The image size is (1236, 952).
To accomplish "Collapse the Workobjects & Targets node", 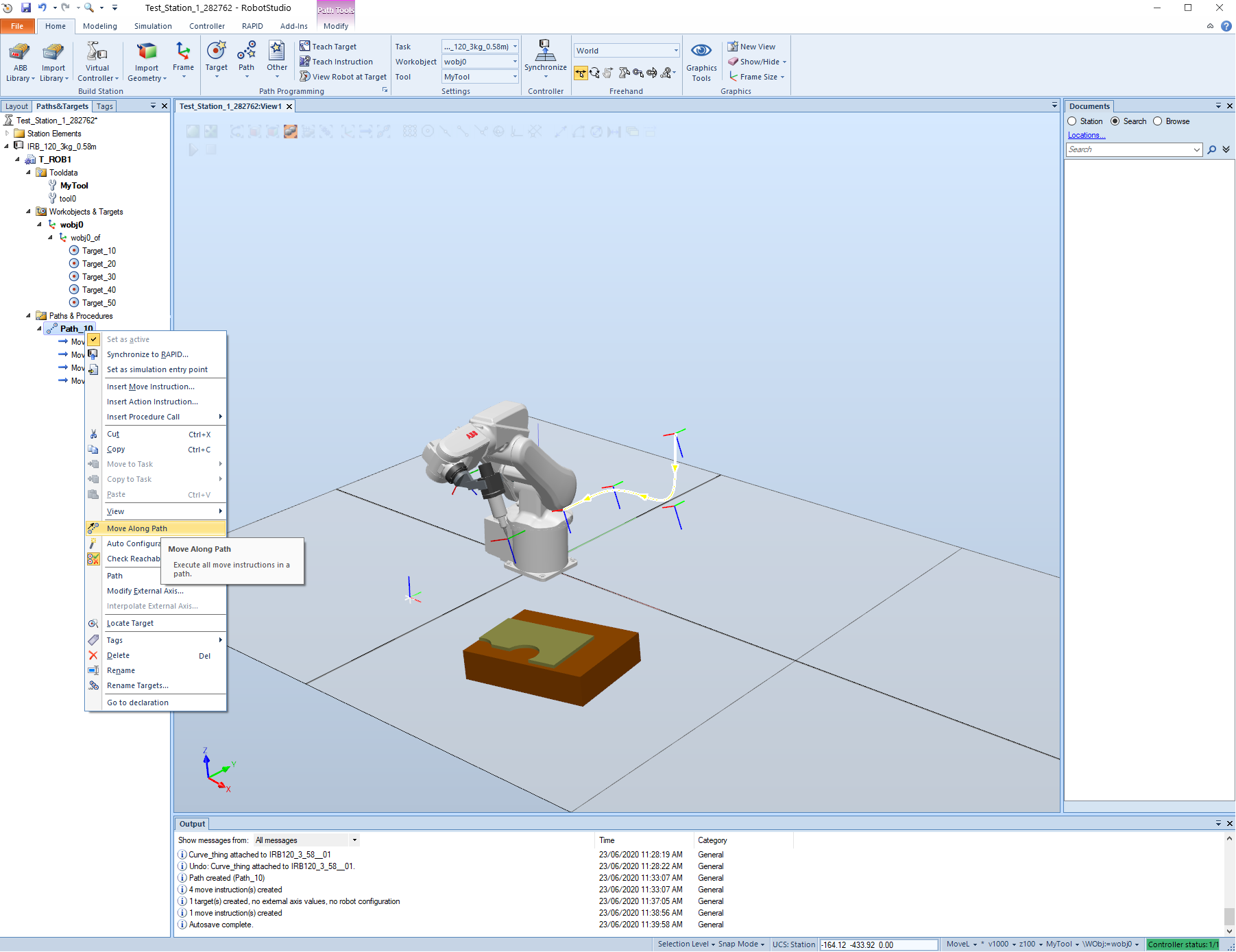I will tap(28, 212).
